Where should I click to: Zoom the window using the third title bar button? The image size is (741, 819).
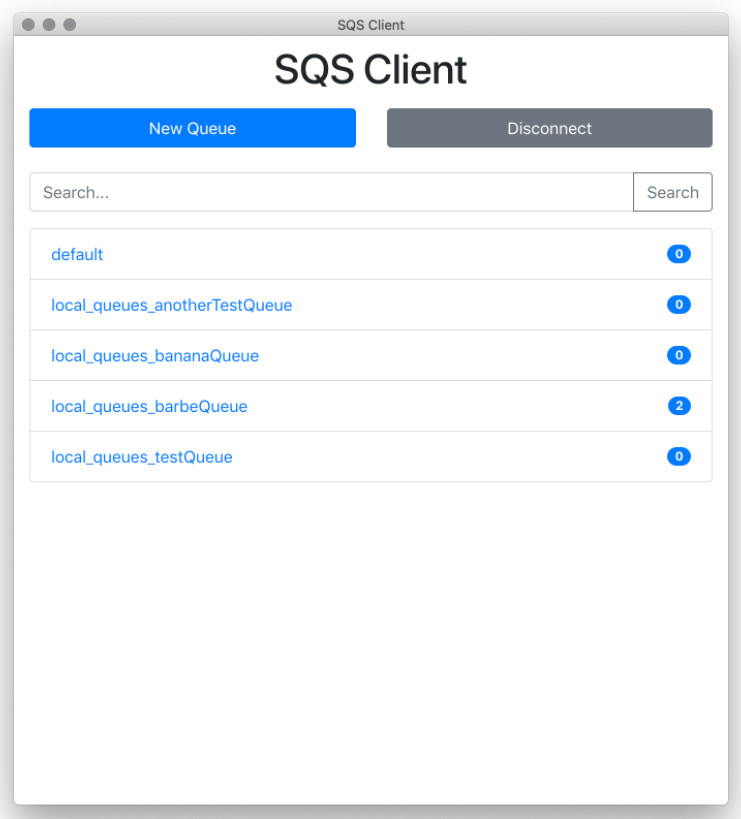(69, 25)
